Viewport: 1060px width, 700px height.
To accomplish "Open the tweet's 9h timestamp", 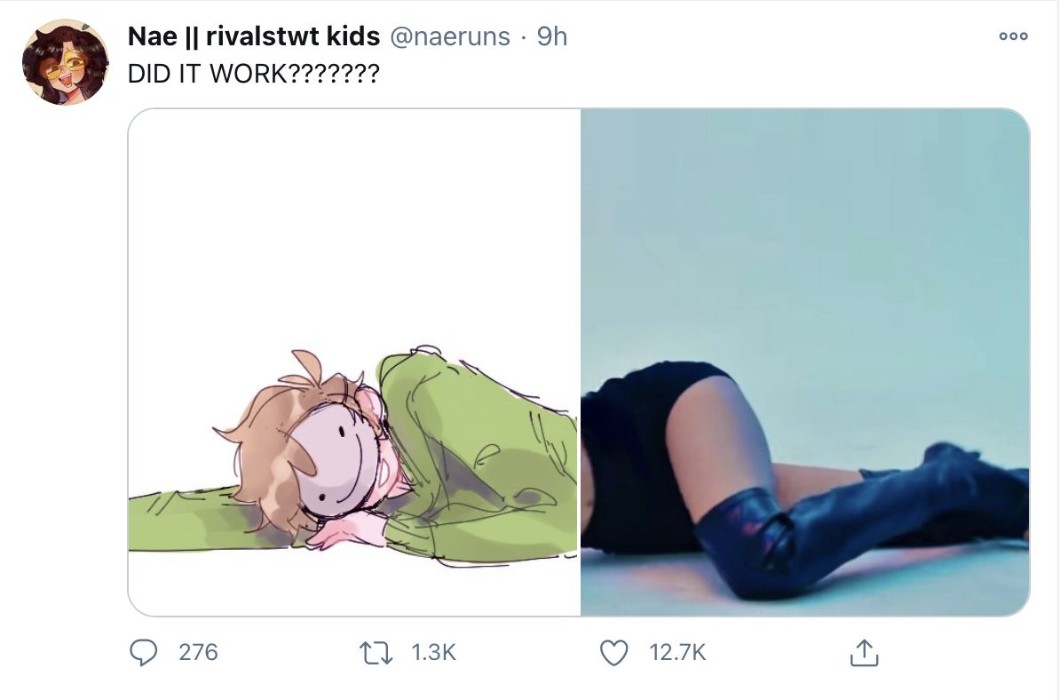I will [x=552, y=37].
